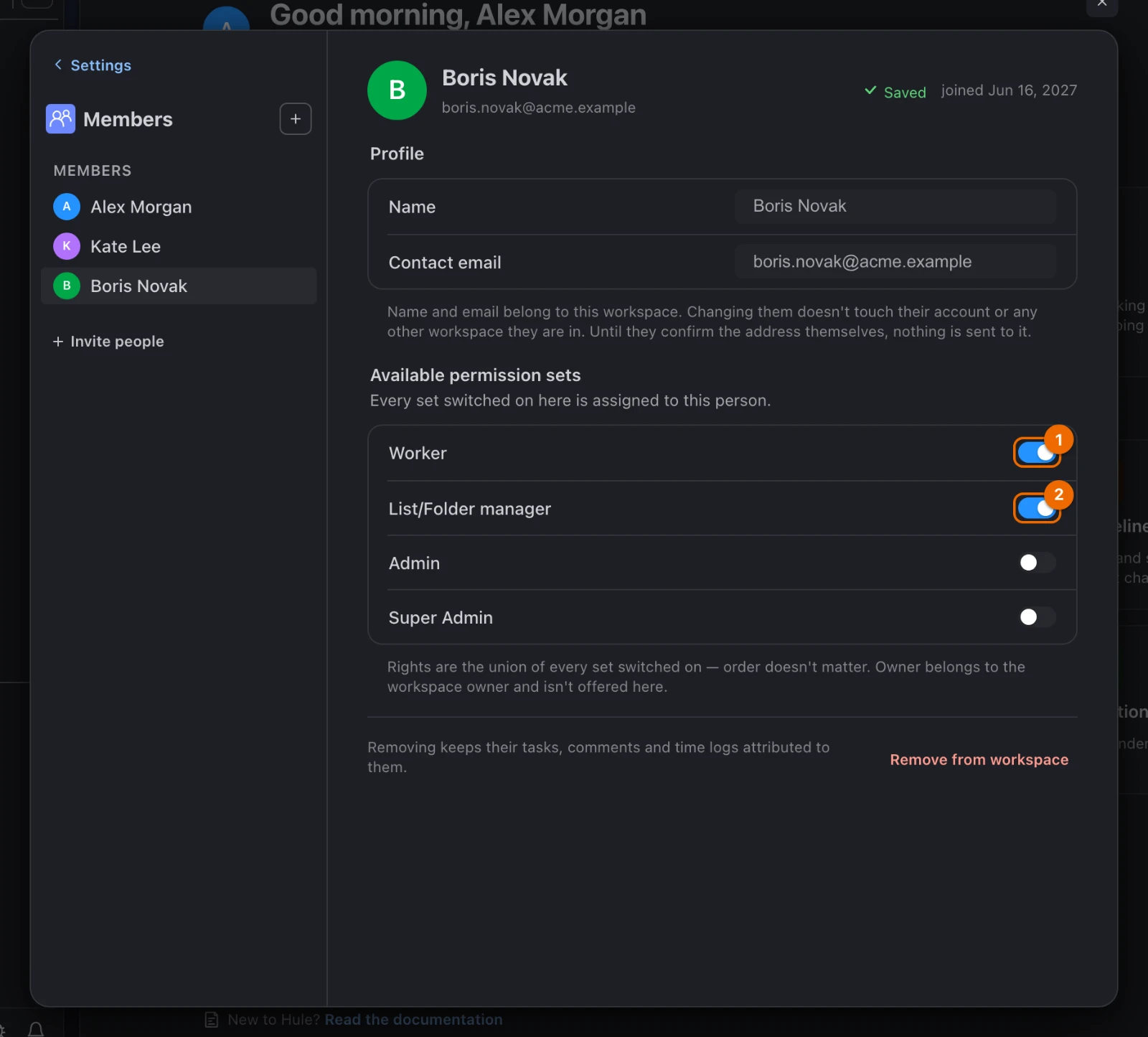Edit the Name field
This screenshot has height=1037, width=1148.
coord(895,206)
